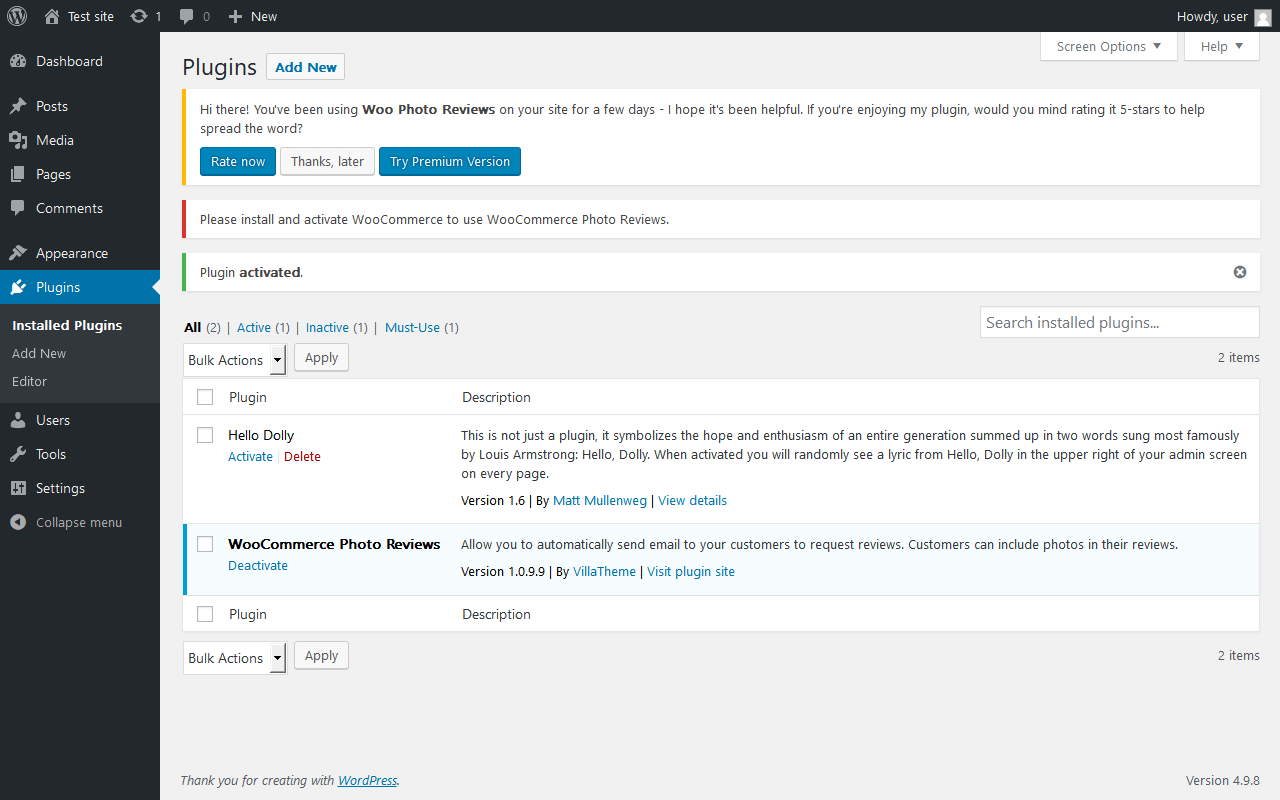The width and height of the screenshot is (1280, 800).
Task: Open Dashboard from the sidebar
Action: coord(69,61)
